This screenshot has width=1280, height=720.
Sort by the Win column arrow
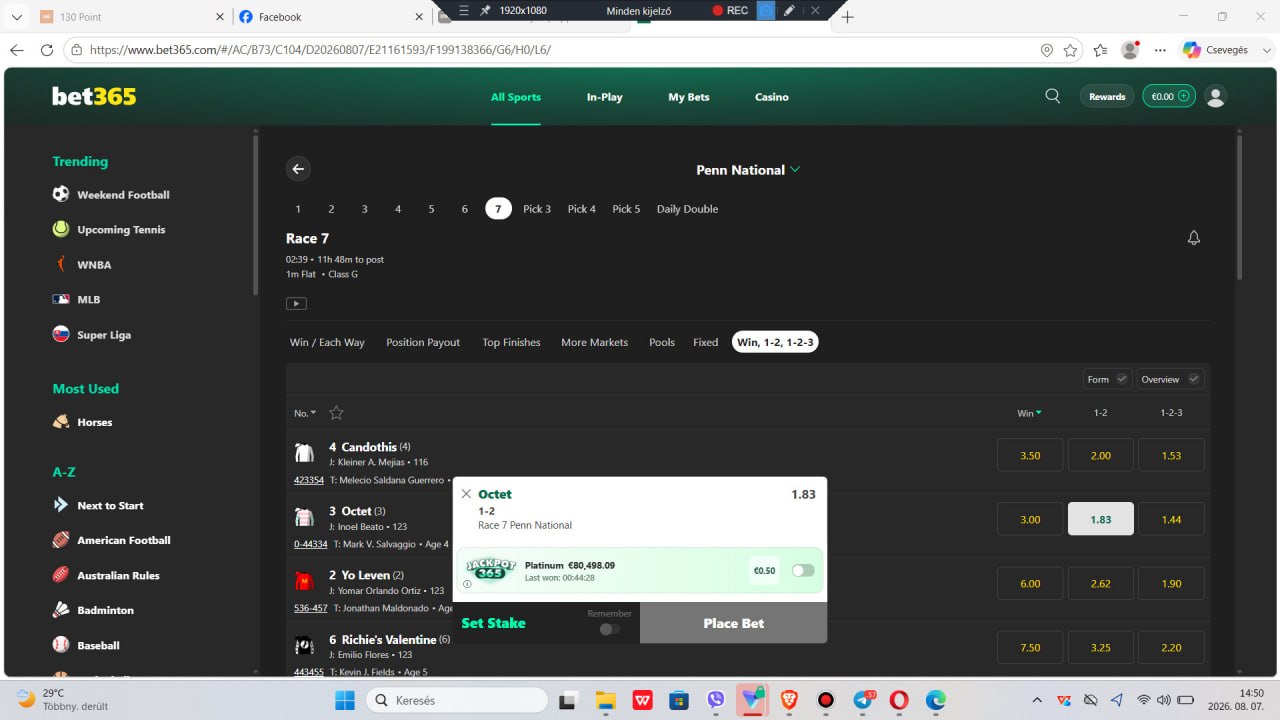click(x=1038, y=413)
